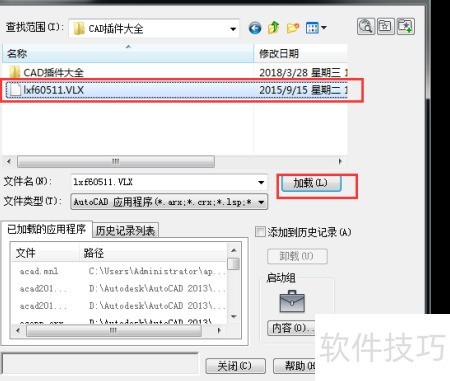
Task: Select acad.mnl in loaded applications list
Action: click(x=39, y=271)
